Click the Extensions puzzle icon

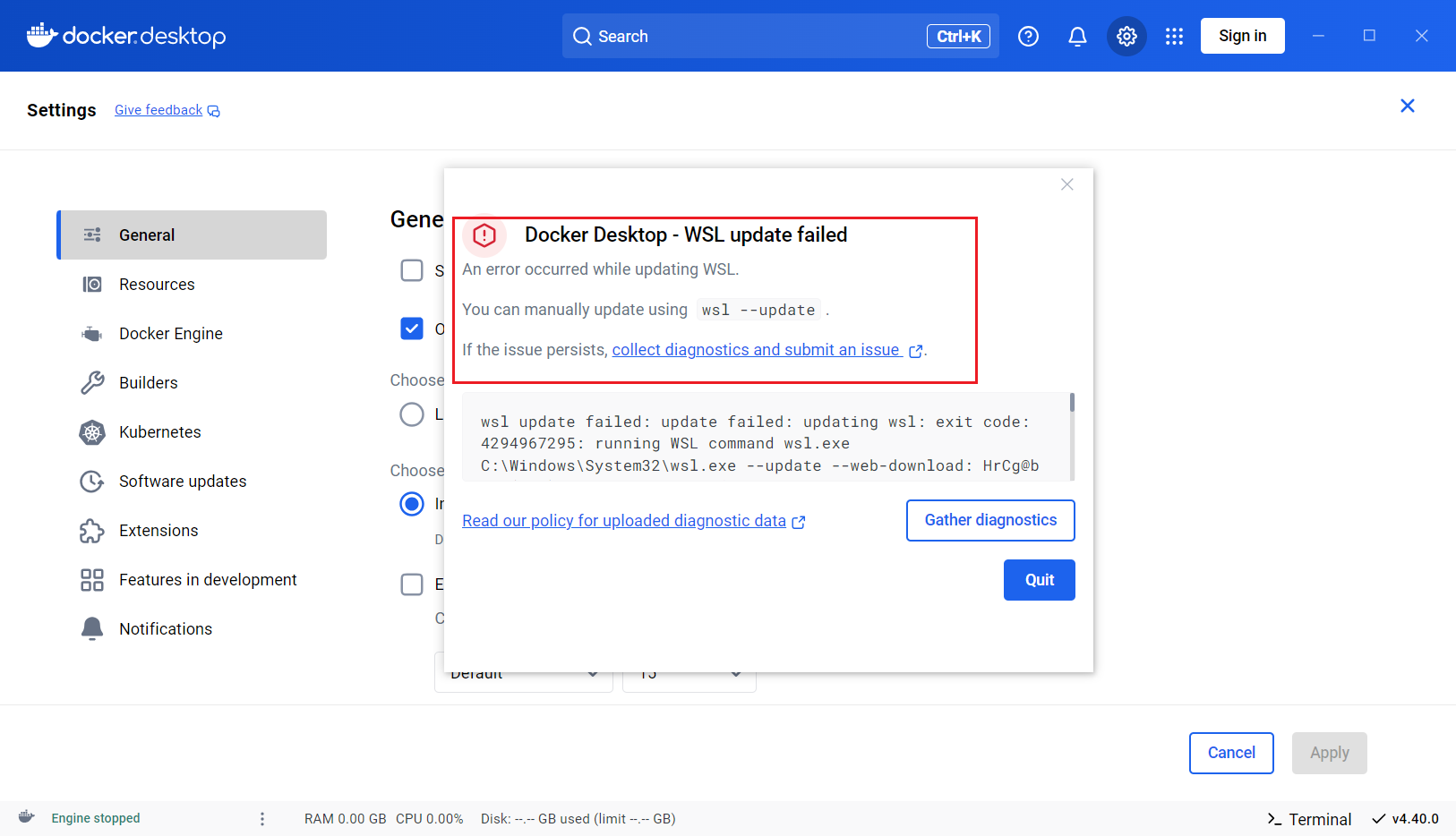(92, 531)
